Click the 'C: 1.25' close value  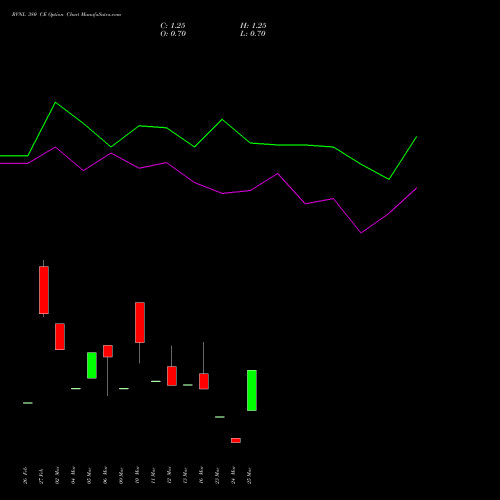pos(173,26)
